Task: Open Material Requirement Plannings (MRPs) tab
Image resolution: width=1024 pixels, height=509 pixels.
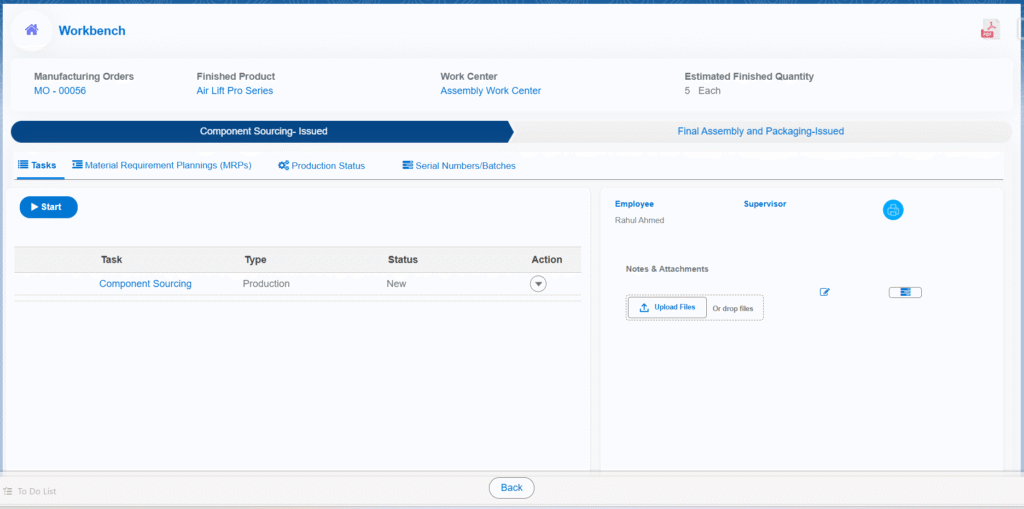Action: [x=161, y=165]
